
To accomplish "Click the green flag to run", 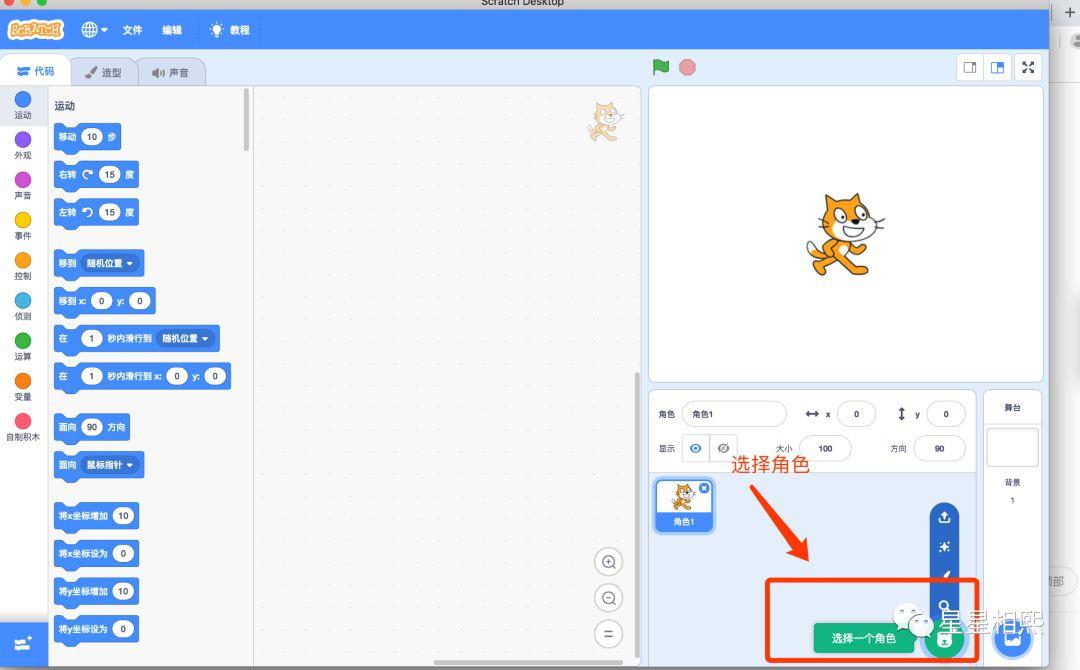I will pyautogui.click(x=661, y=67).
